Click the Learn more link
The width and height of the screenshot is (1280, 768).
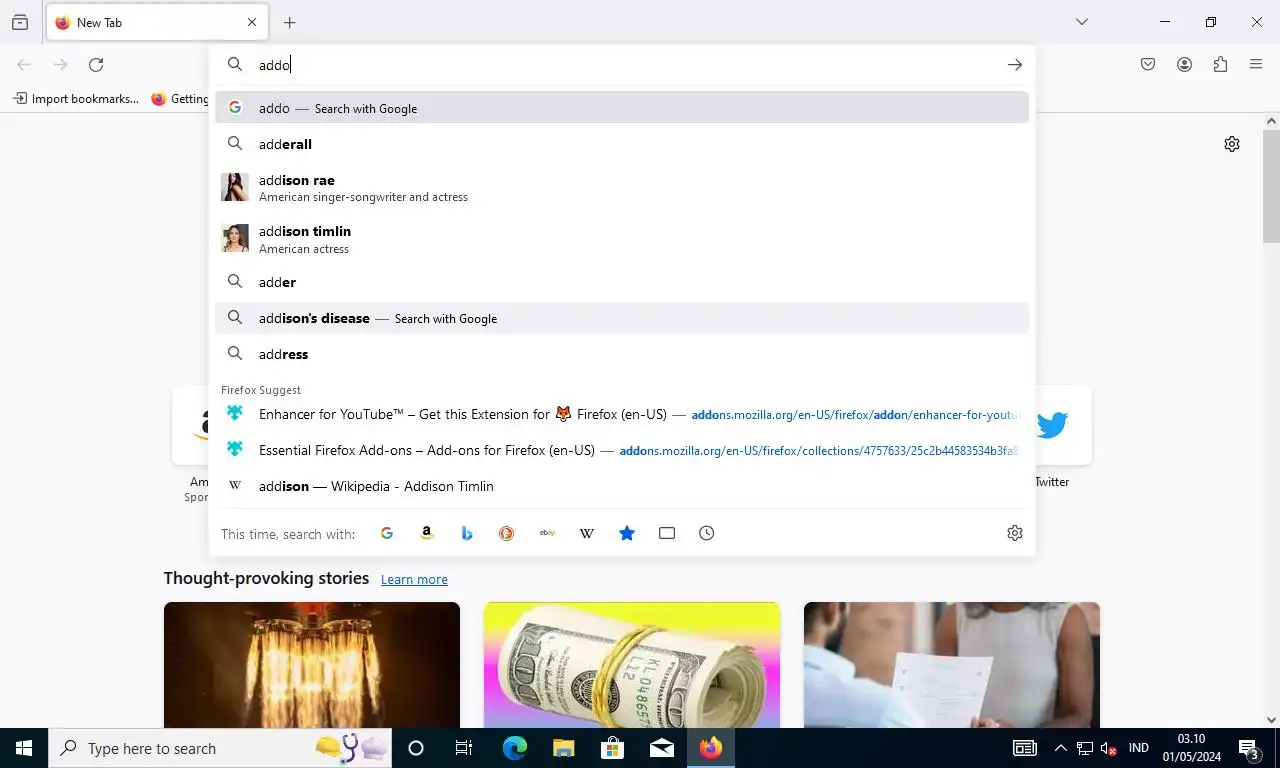coord(414,579)
